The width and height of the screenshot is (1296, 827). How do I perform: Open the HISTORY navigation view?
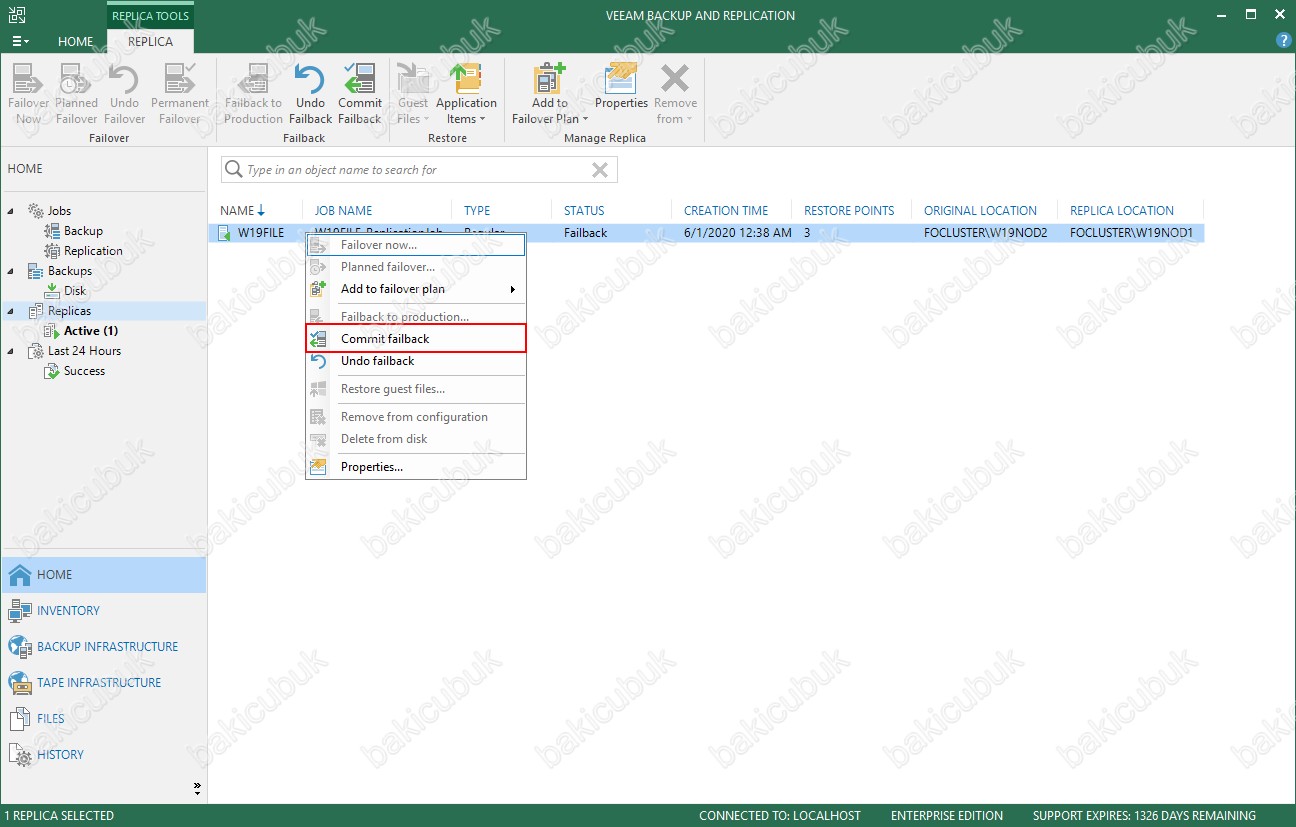point(103,755)
